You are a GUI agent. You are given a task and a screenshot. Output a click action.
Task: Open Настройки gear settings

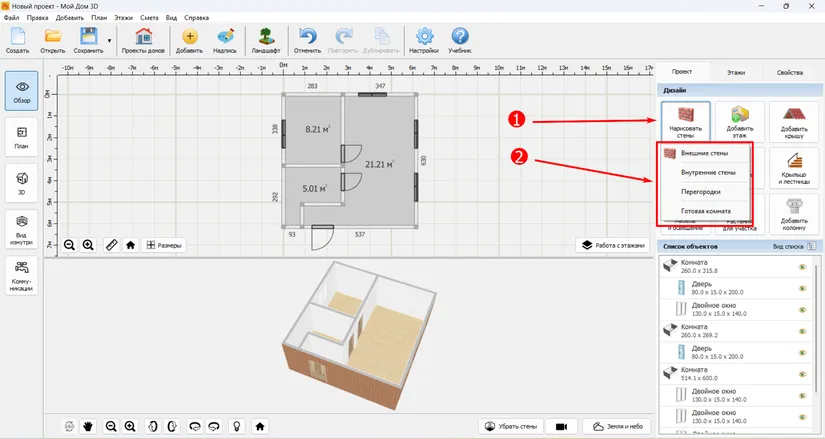tap(424, 40)
